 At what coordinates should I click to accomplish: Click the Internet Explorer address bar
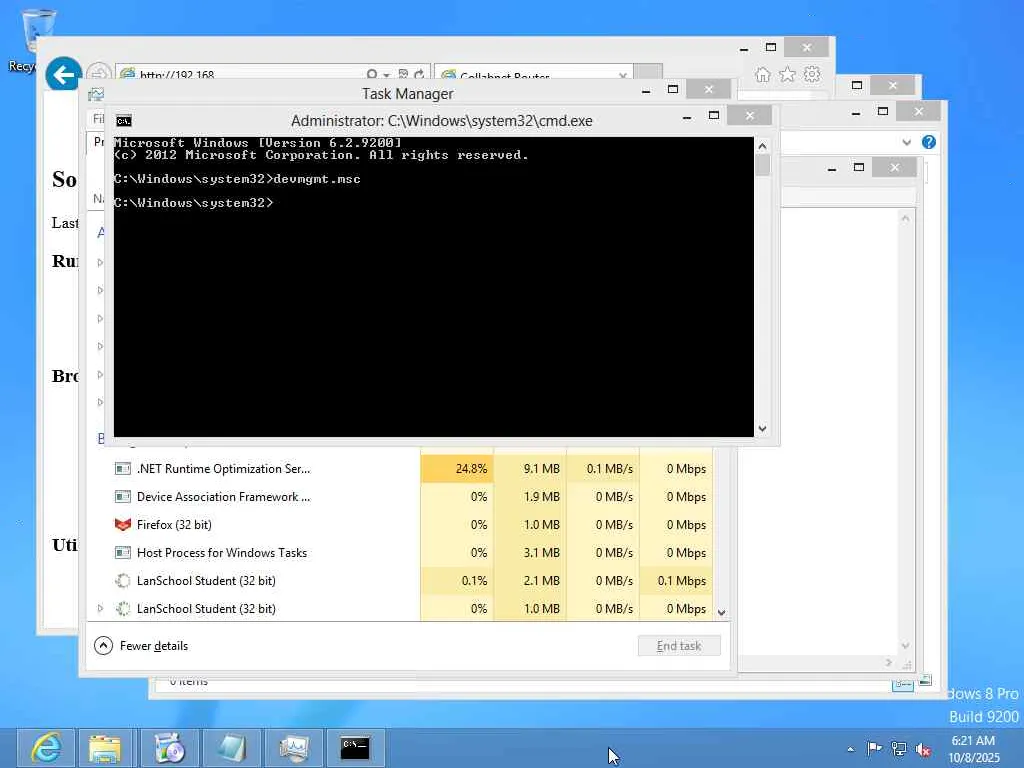pos(242,74)
